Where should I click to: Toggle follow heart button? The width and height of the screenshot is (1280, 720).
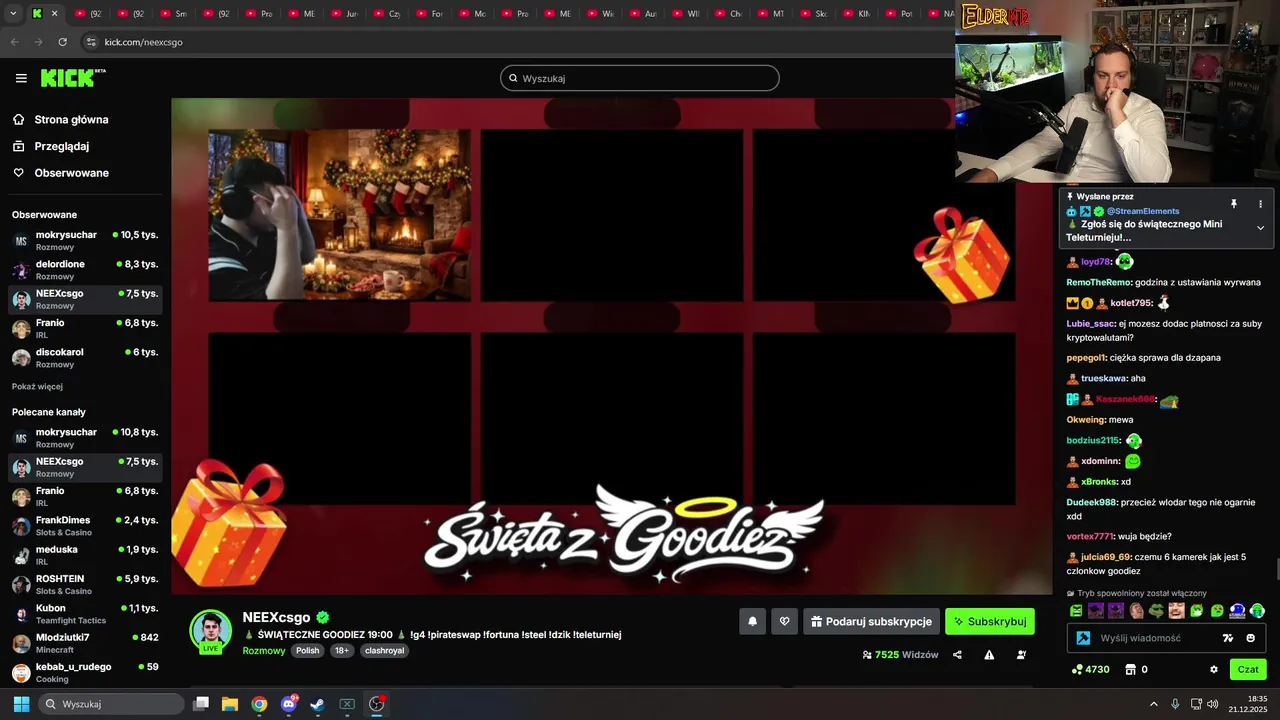tap(785, 621)
